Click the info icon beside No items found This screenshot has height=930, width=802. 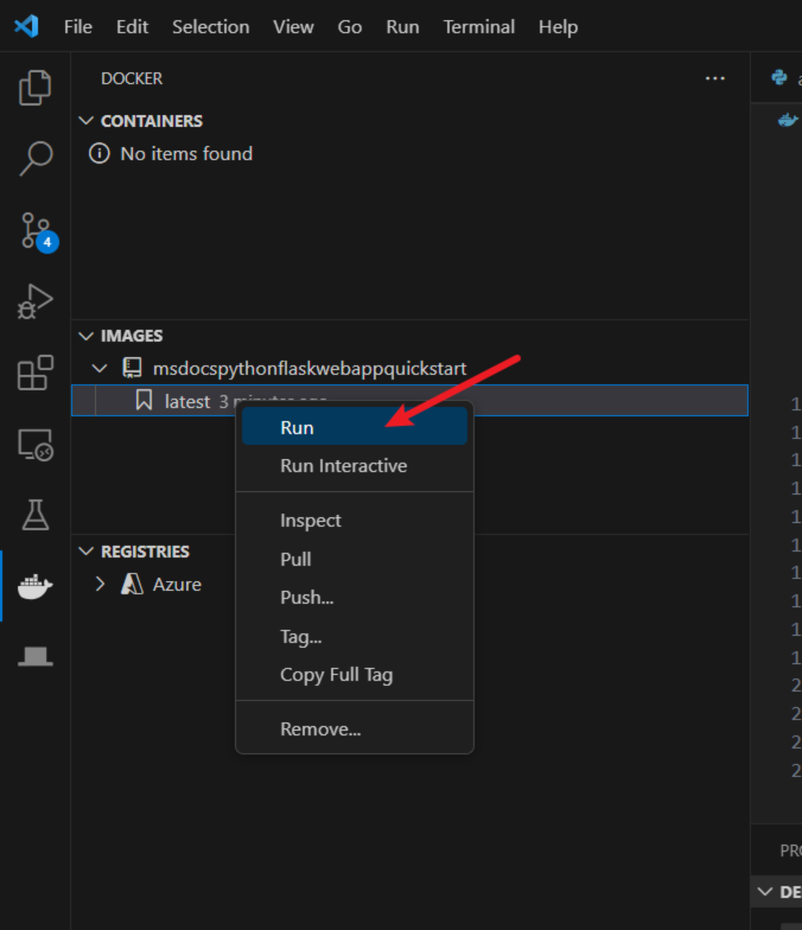pyautogui.click(x=99, y=154)
